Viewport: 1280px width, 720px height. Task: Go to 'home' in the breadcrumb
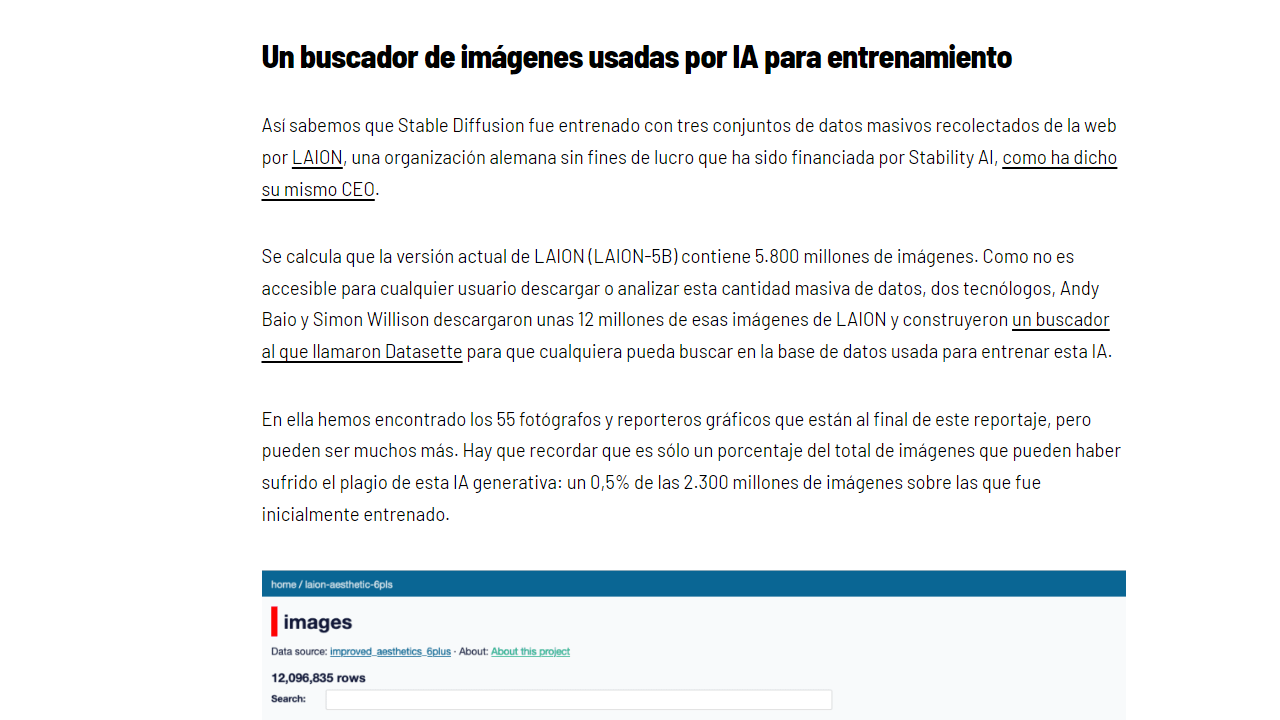click(x=283, y=584)
